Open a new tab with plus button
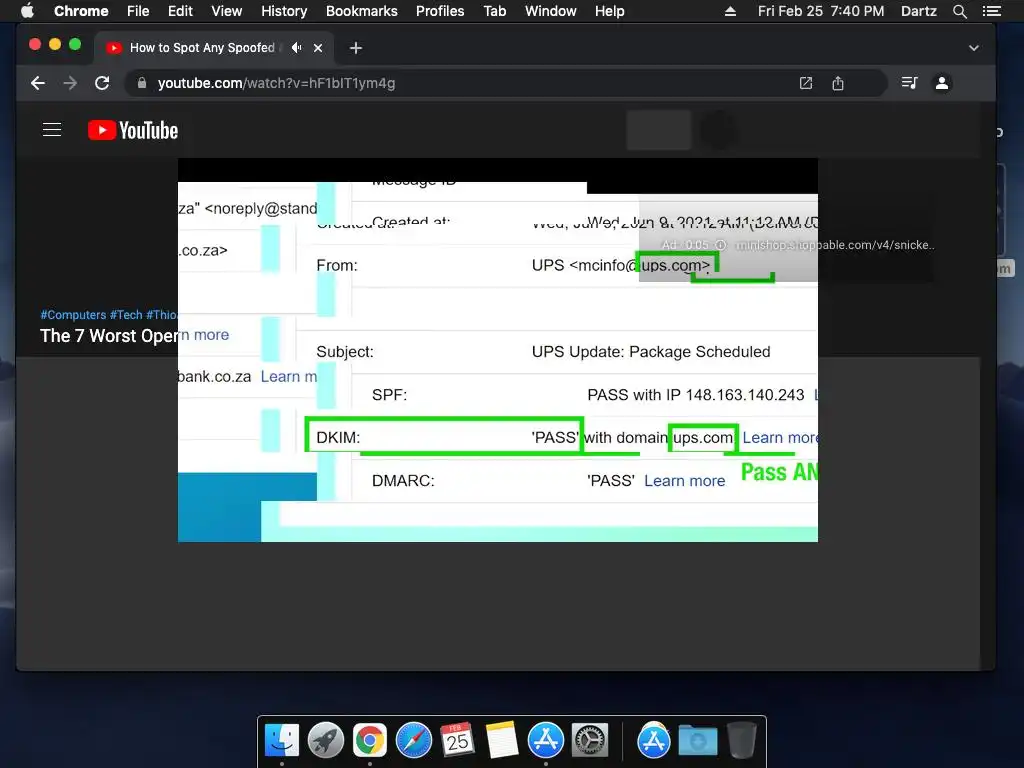Image resolution: width=1024 pixels, height=768 pixels. 355,48
